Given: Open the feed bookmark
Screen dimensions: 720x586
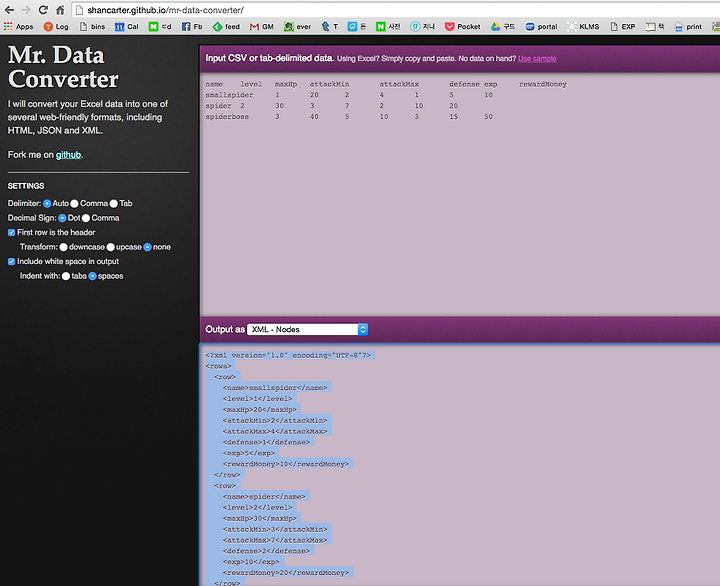Looking at the screenshot, I should 226,27.
